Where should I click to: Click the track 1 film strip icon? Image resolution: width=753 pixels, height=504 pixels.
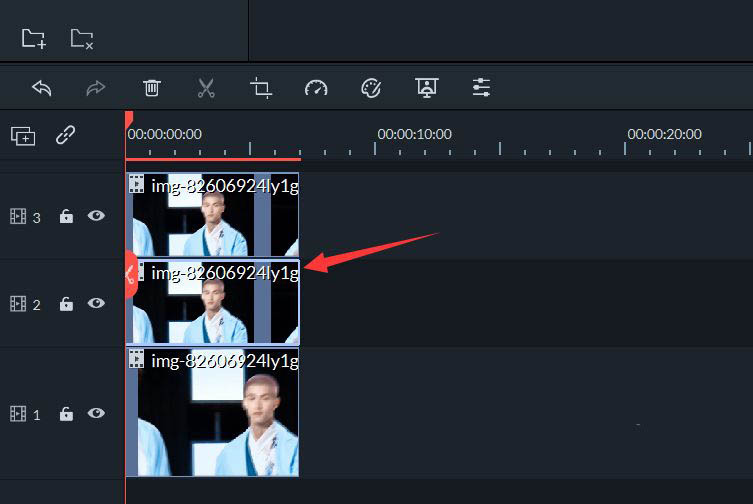pyautogui.click(x=18, y=414)
